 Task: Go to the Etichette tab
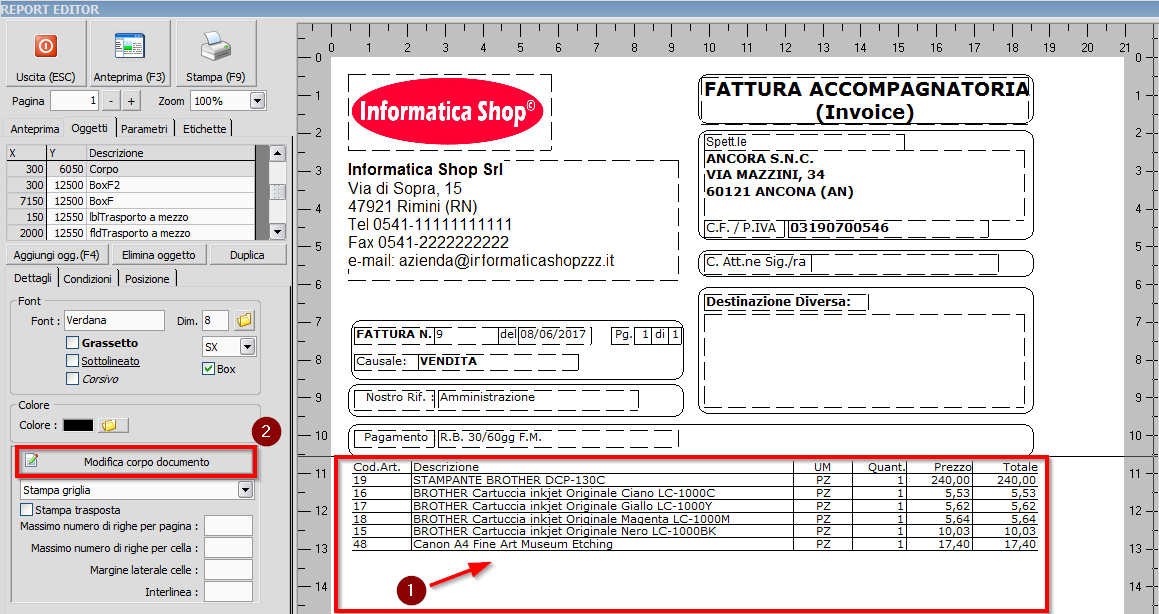[205, 129]
